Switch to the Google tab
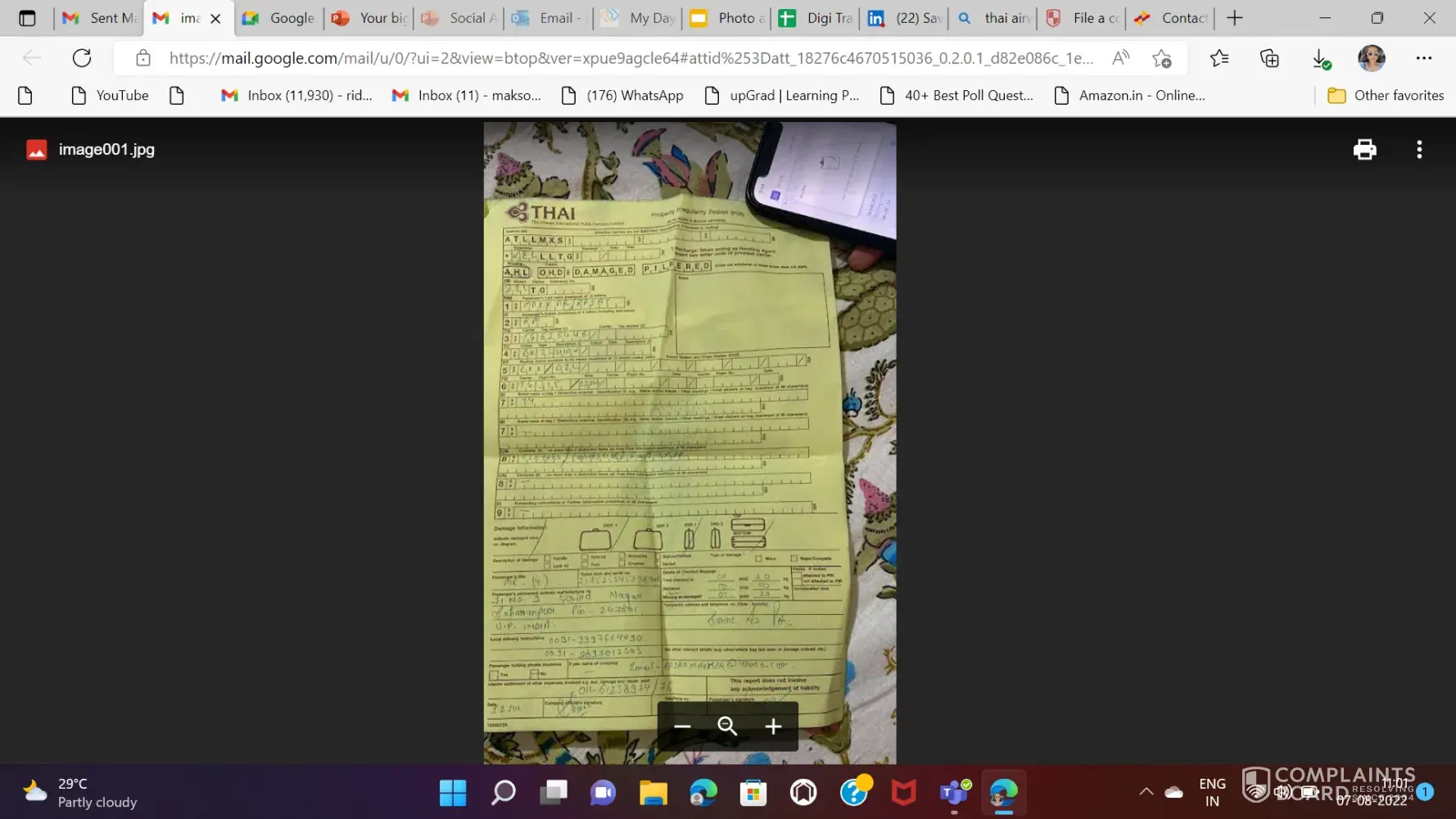 278,18
